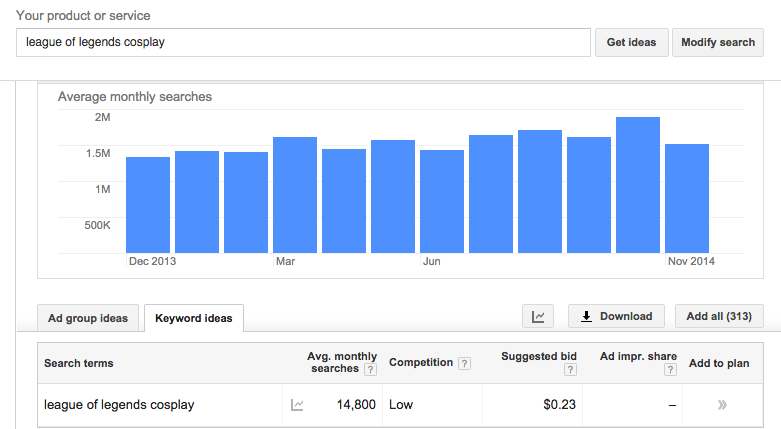The image size is (781, 429).
Task: Download the keyword ideas
Action: 616,316
